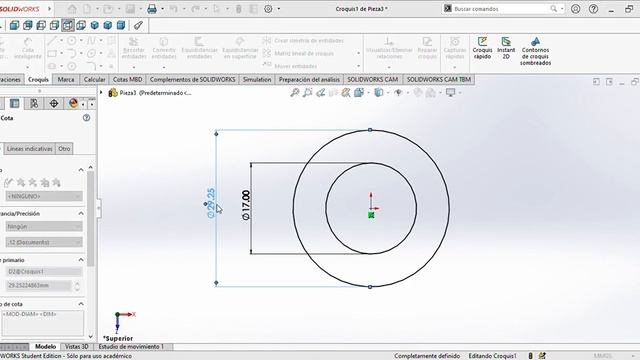The image size is (640, 360).
Task: Open the search commands dropdown arrow
Action: (x=562, y=9)
